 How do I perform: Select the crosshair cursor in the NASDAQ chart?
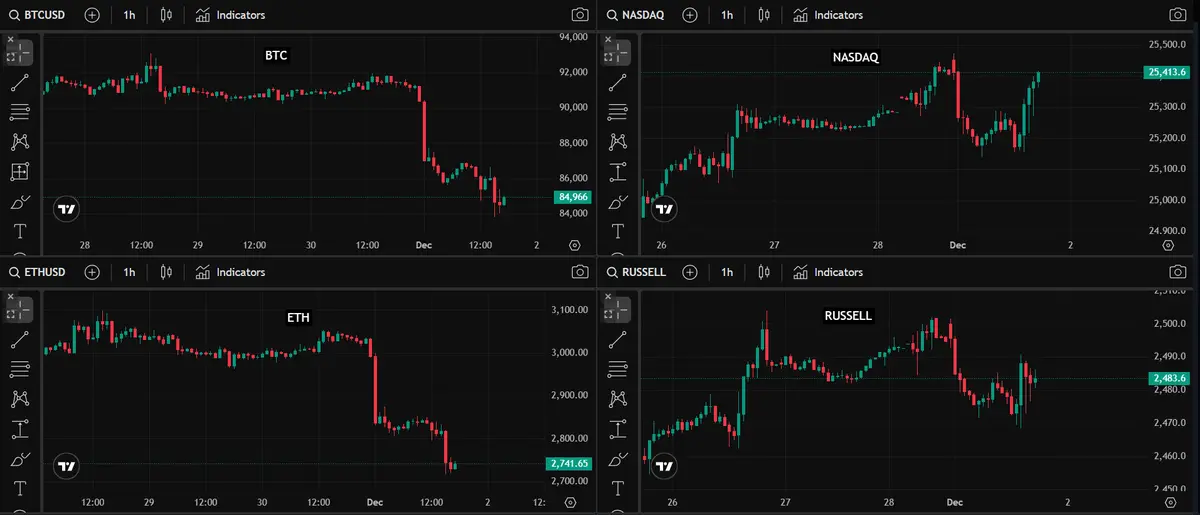coord(618,52)
